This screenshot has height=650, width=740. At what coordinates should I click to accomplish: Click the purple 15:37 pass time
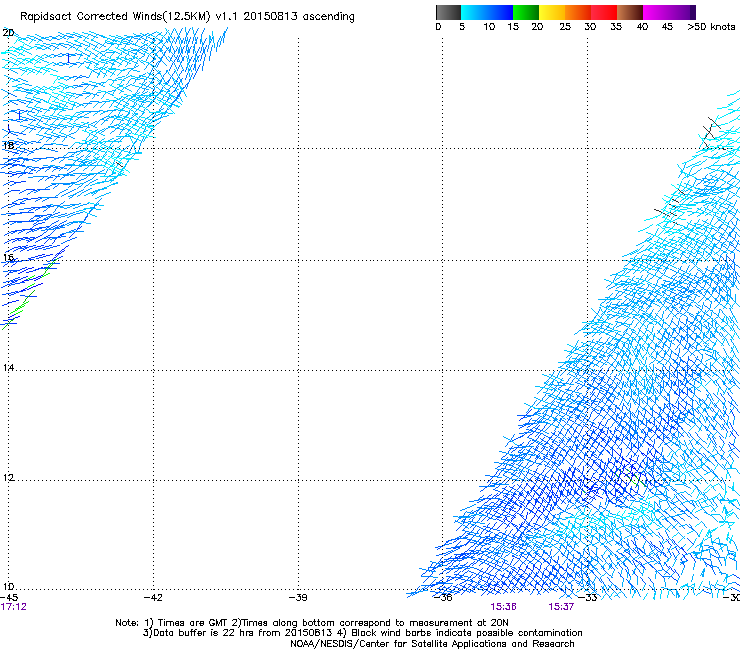(x=561, y=607)
